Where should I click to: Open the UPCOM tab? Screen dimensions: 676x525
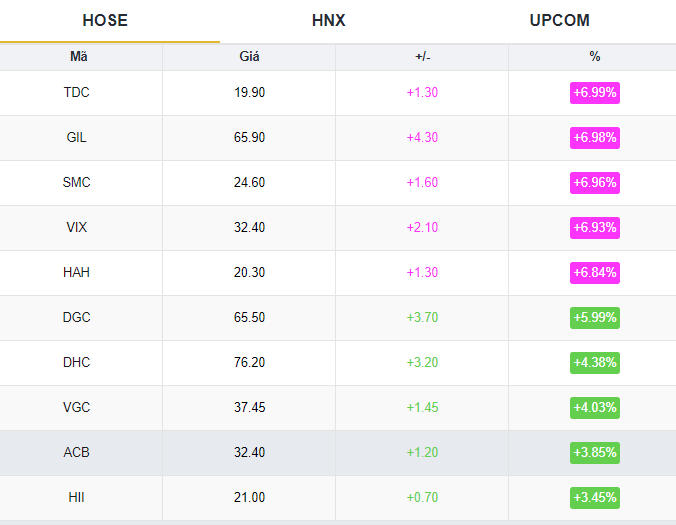coord(559,21)
